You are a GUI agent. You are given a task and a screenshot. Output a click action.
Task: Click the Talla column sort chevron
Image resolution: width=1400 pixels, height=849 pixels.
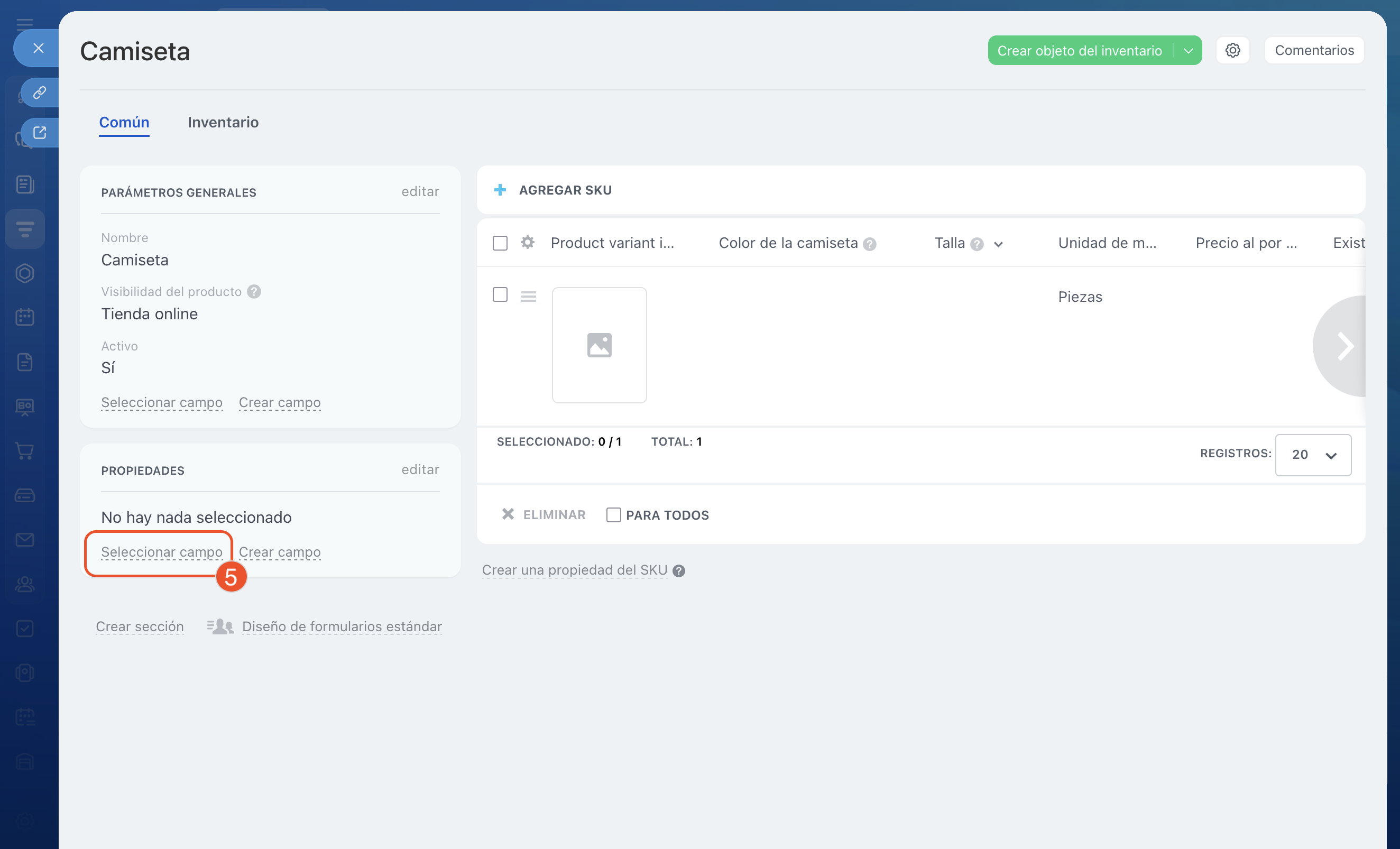click(x=998, y=244)
